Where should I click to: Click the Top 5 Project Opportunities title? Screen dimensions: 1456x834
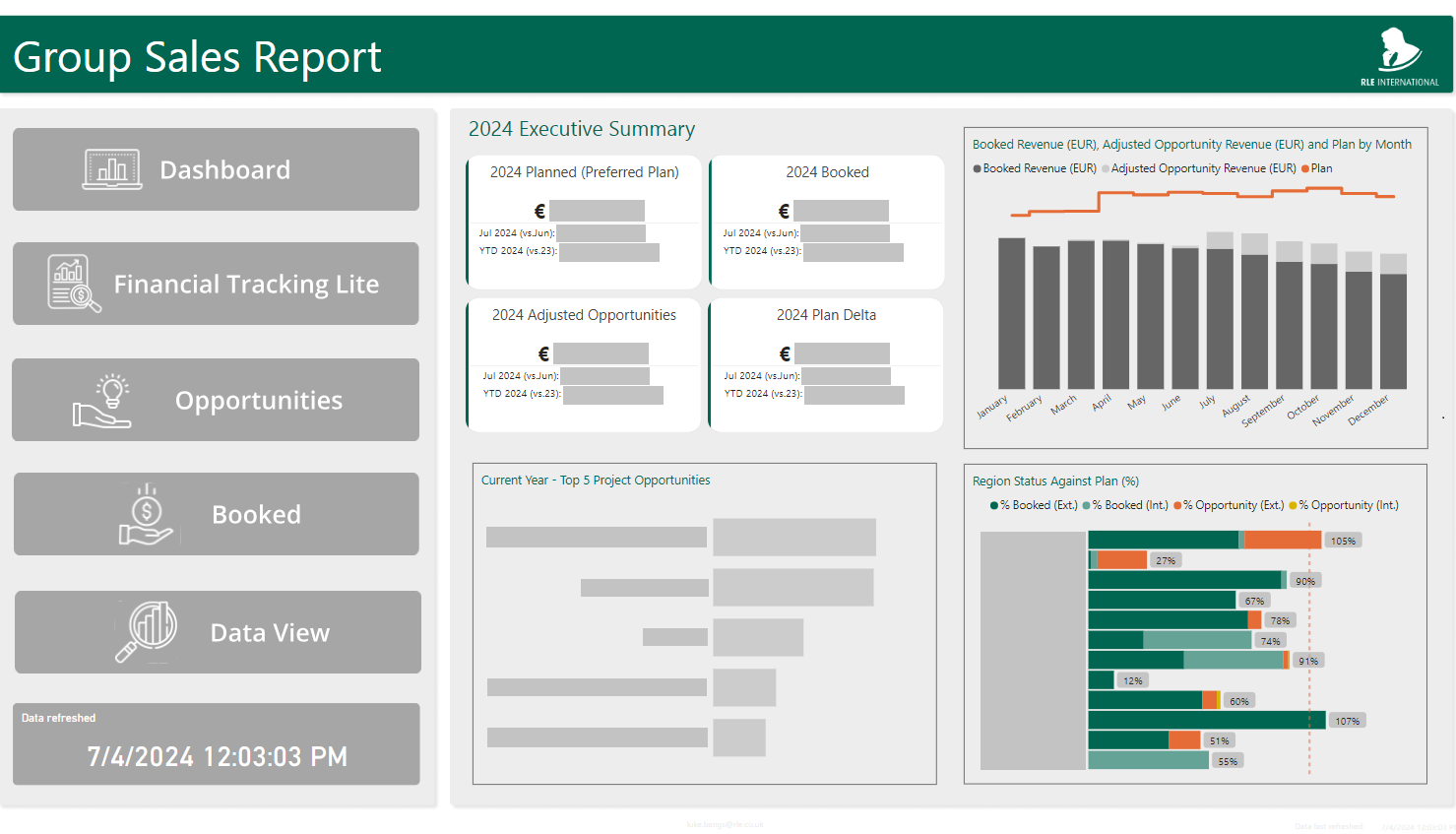596,481
